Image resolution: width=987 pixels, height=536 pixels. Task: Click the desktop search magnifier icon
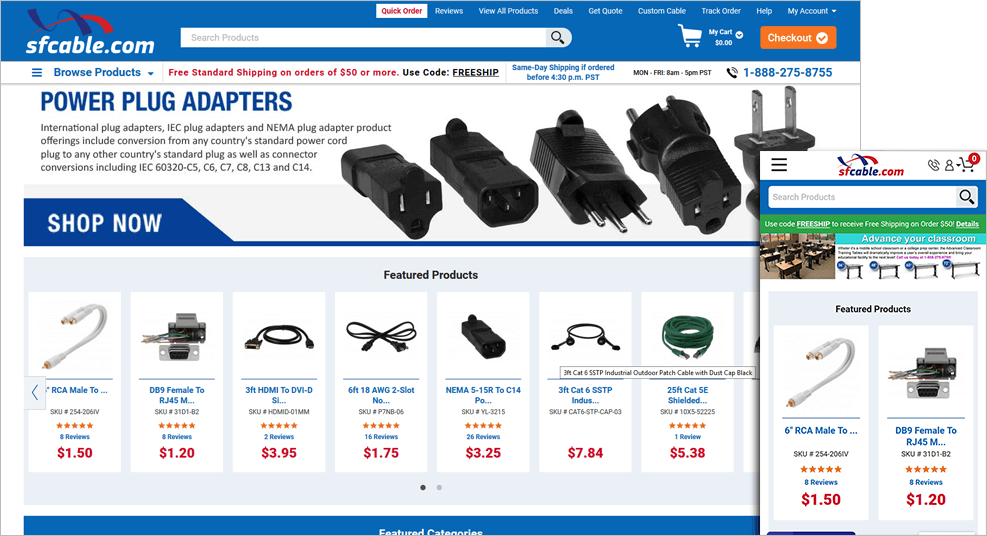[558, 38]
